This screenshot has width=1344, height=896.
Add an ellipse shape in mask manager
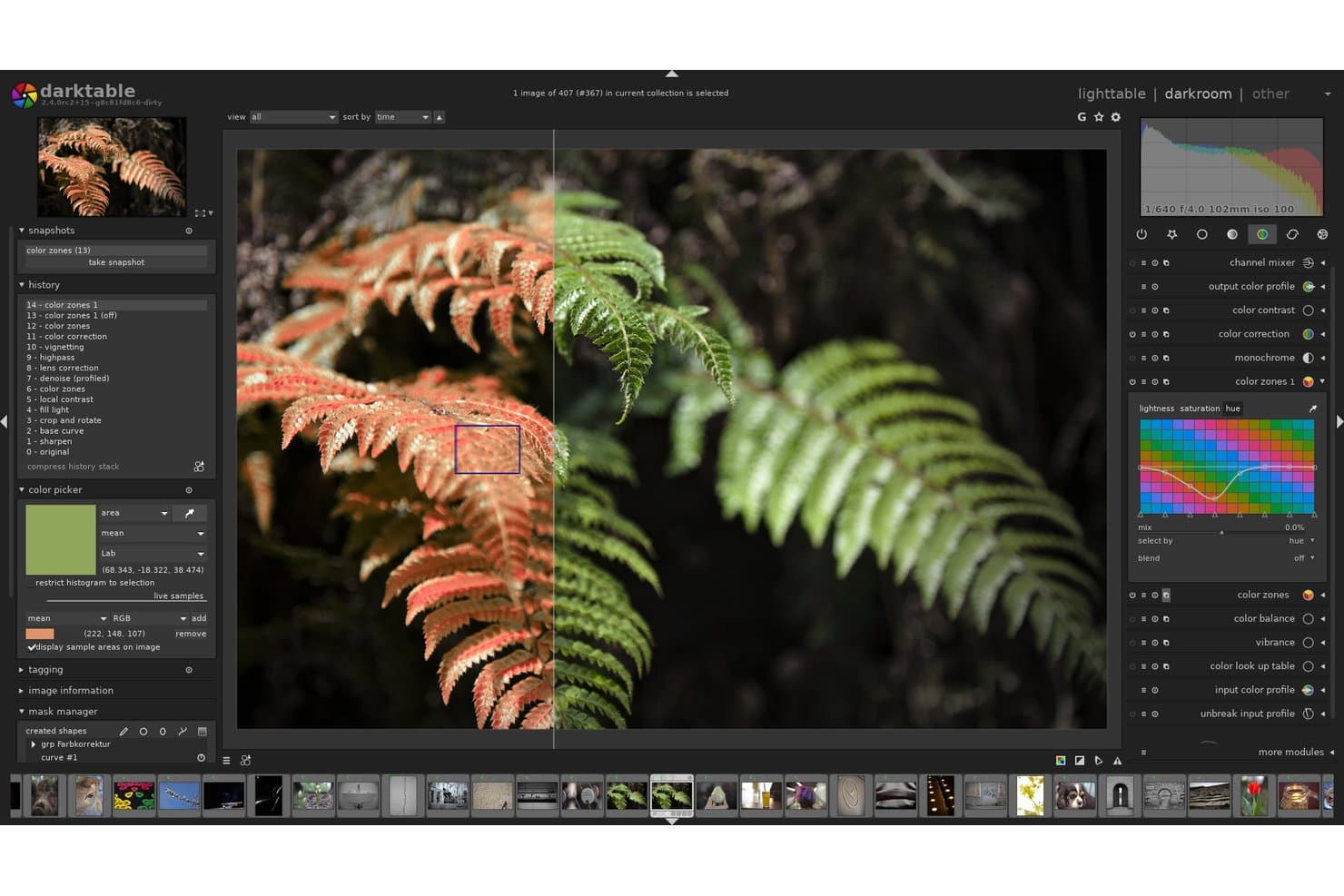[163, 731]
